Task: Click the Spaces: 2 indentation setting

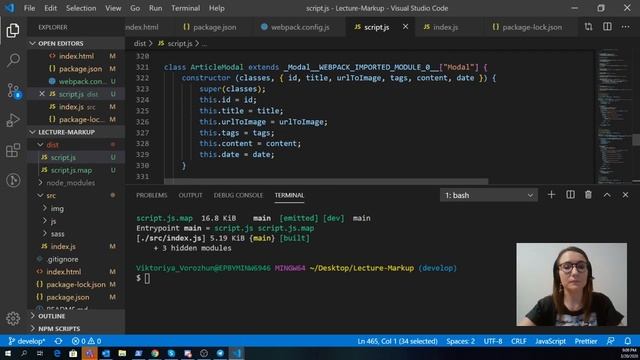Action: [460, 341]
